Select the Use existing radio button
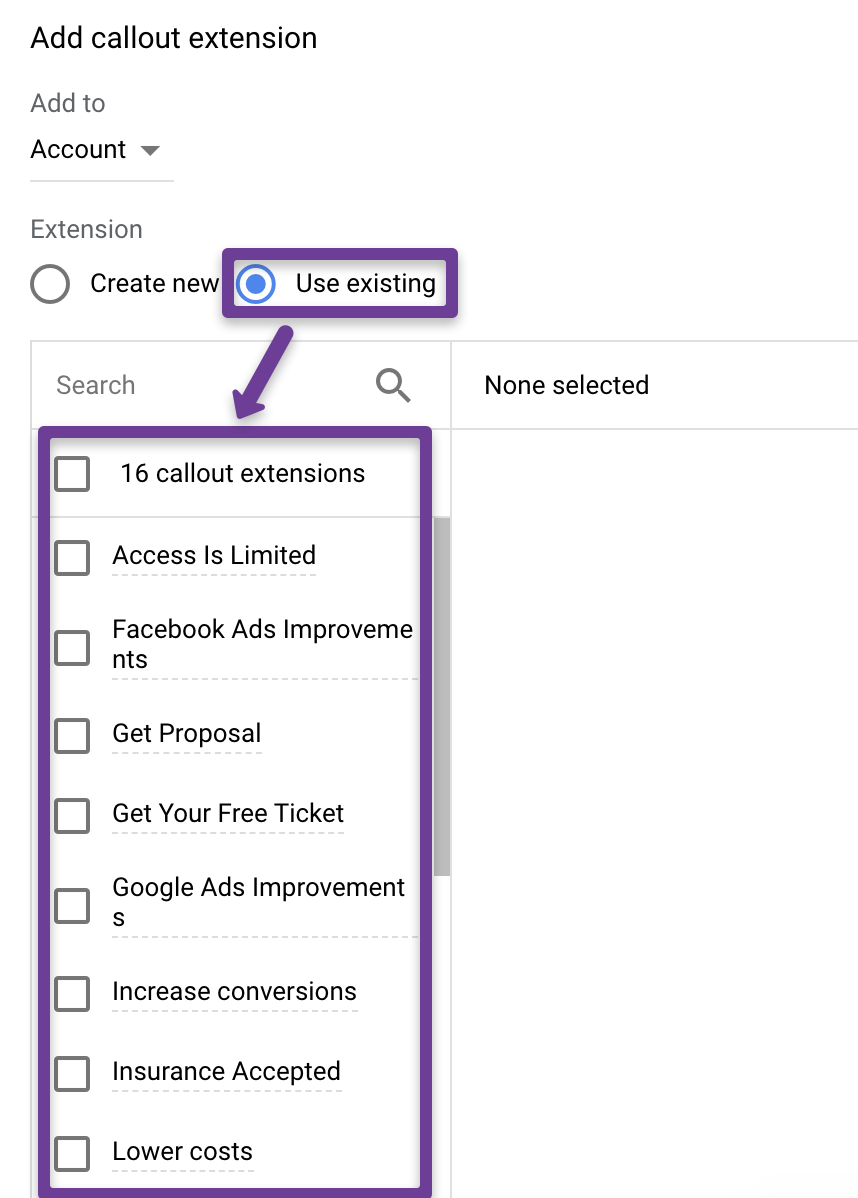858x1198 pixels. [256, 284]
